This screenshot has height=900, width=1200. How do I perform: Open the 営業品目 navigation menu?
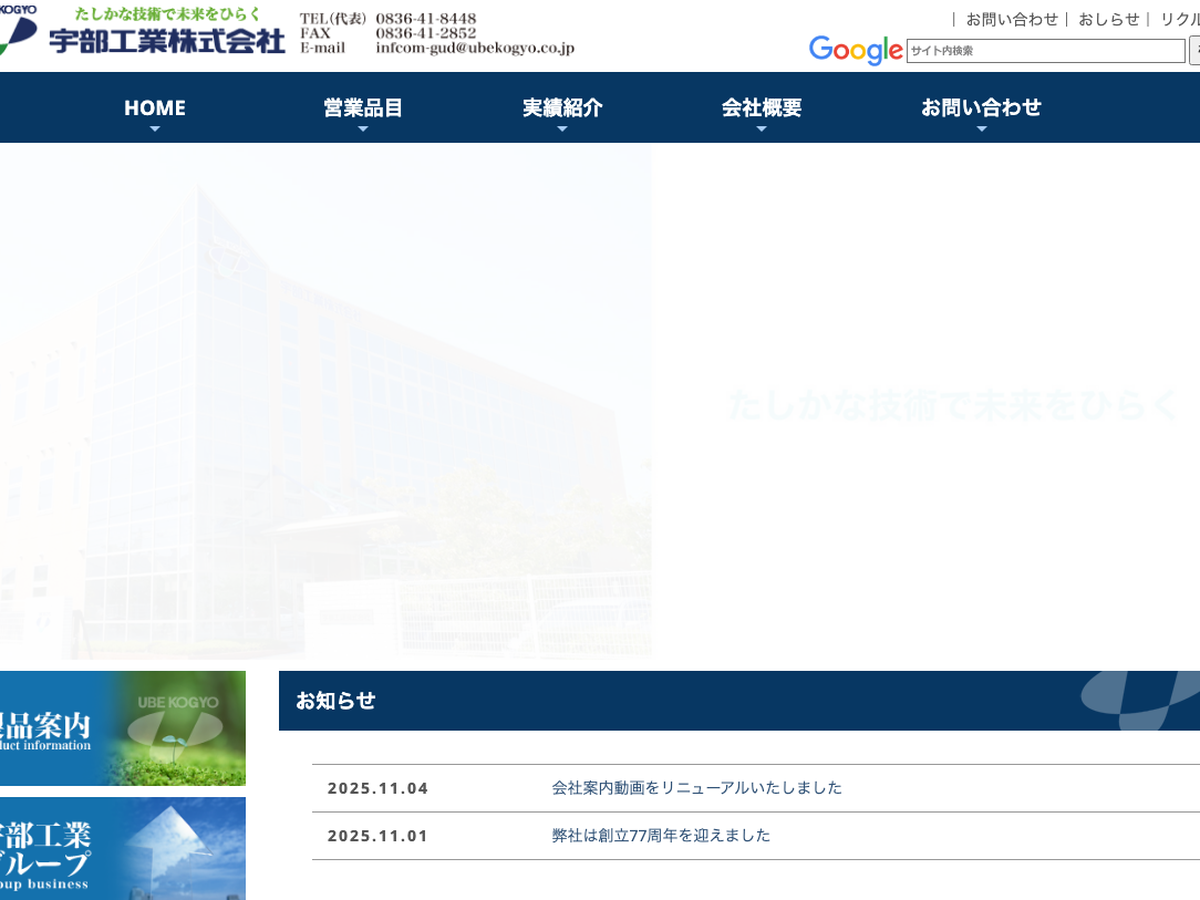click(x=362, y=107)
